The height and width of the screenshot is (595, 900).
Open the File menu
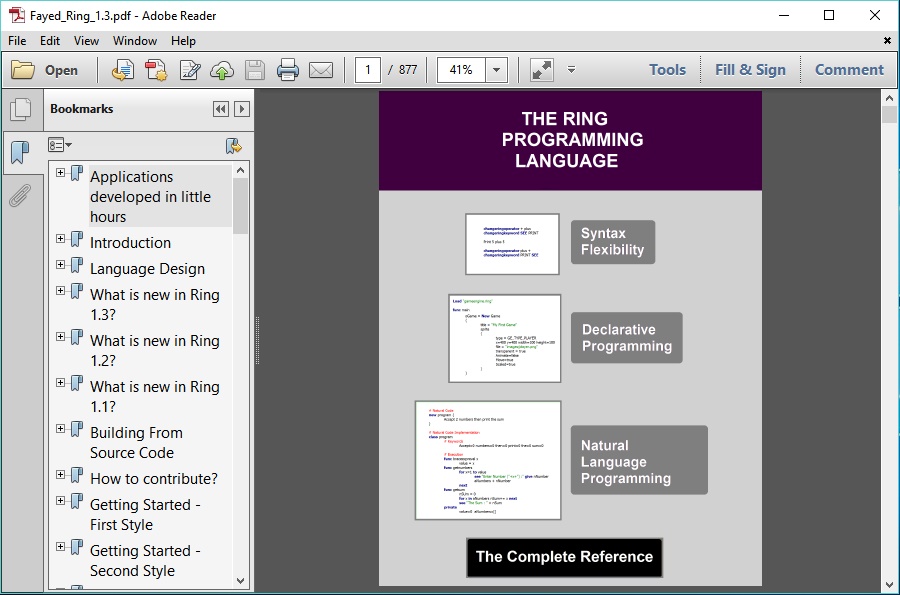click(x=17, y=41)
